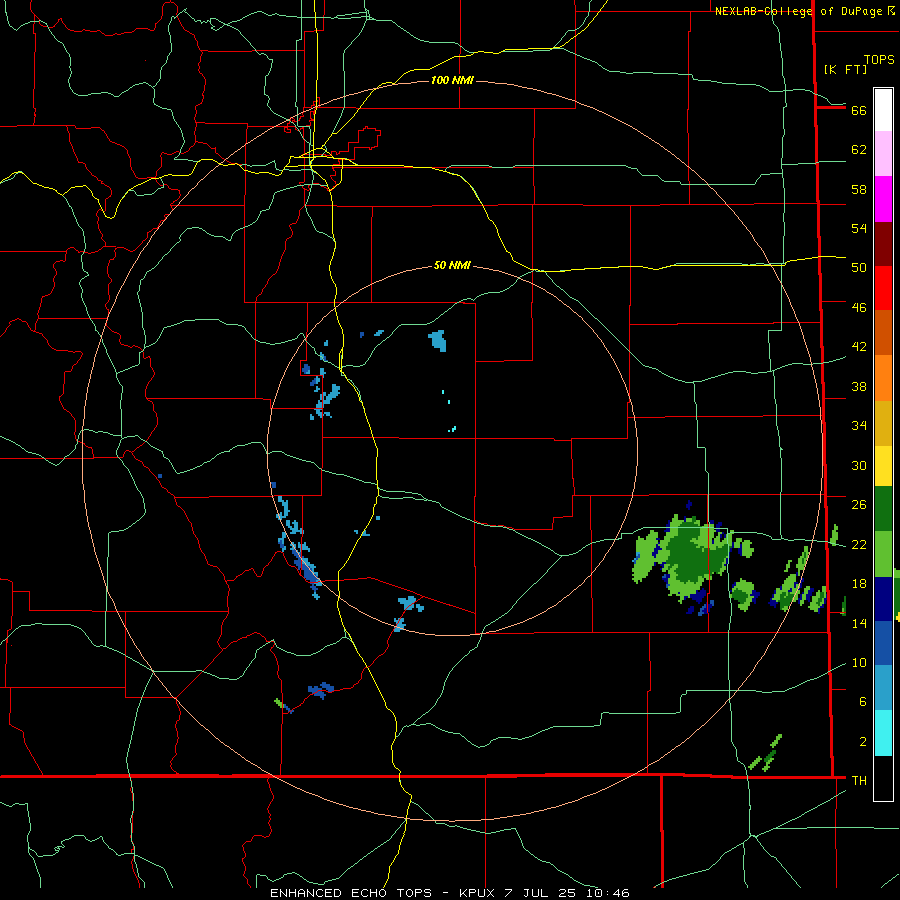900x900 pixels.
Task: Click the legend value 30
Action: [859, 465]
